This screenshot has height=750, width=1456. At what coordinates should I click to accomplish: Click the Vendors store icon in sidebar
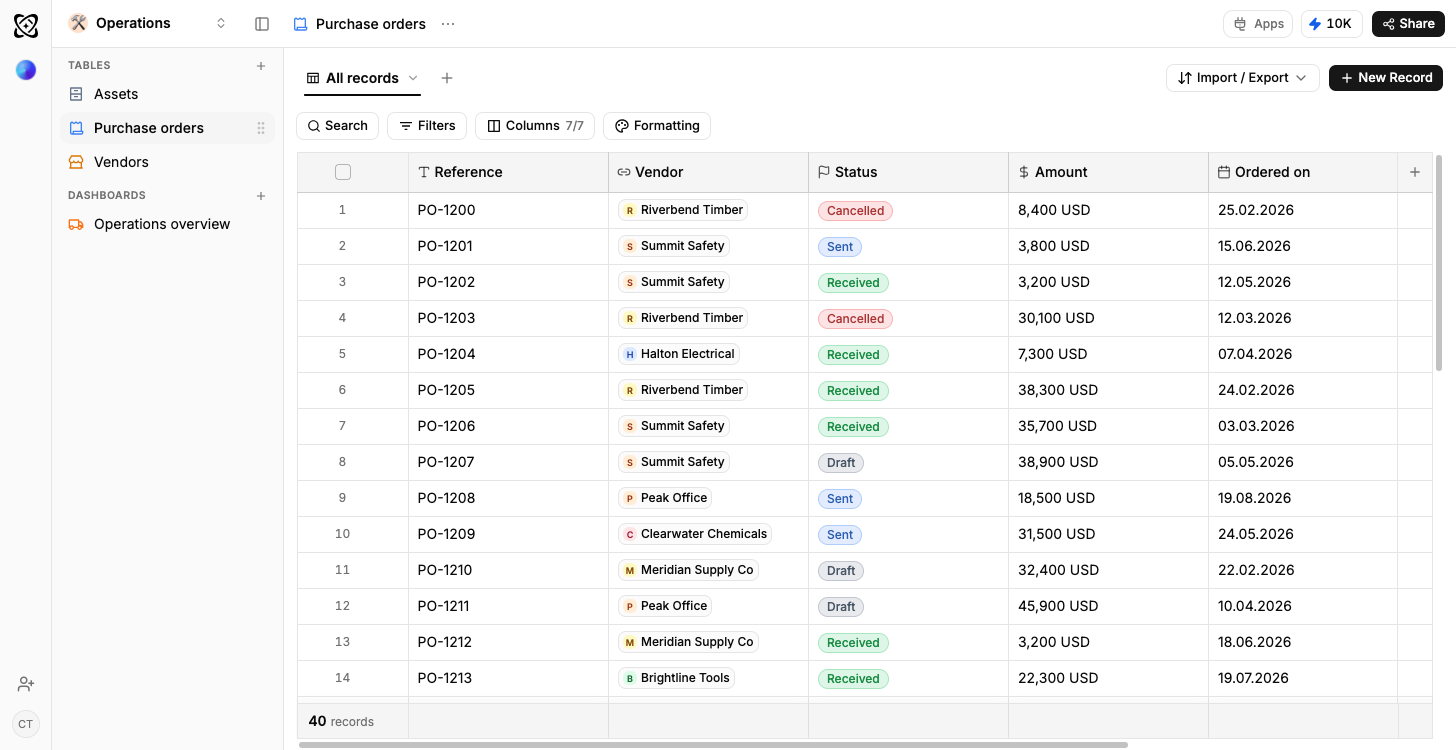click(76, 162)
